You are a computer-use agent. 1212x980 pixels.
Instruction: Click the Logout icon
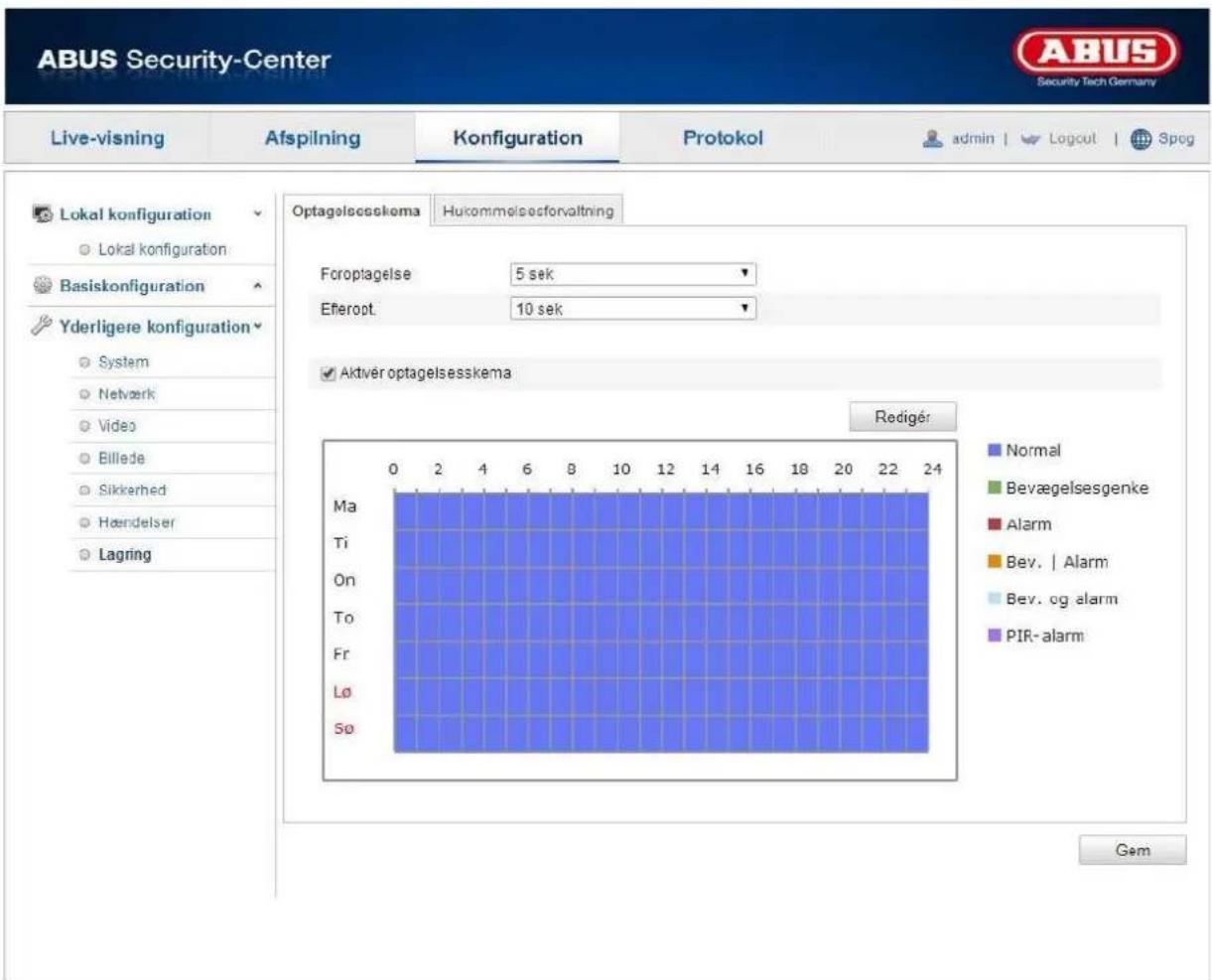pyautogui.click(x=1029, y=139)
